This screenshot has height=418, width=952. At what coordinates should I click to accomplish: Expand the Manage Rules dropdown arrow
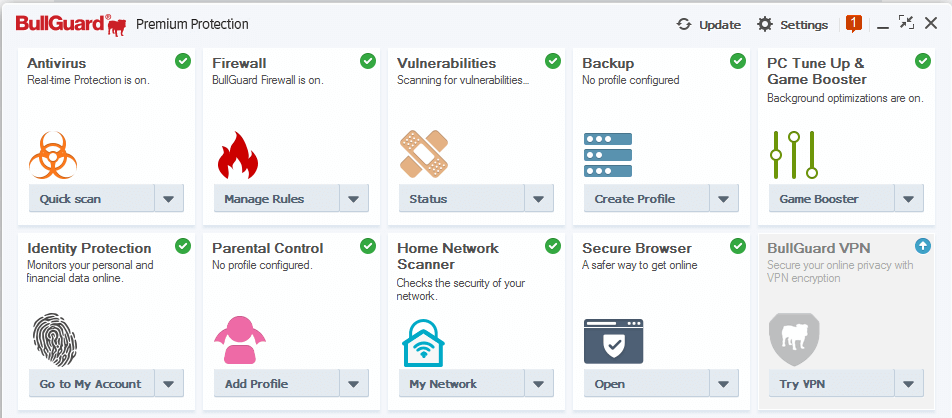click(x=354, y=199)
